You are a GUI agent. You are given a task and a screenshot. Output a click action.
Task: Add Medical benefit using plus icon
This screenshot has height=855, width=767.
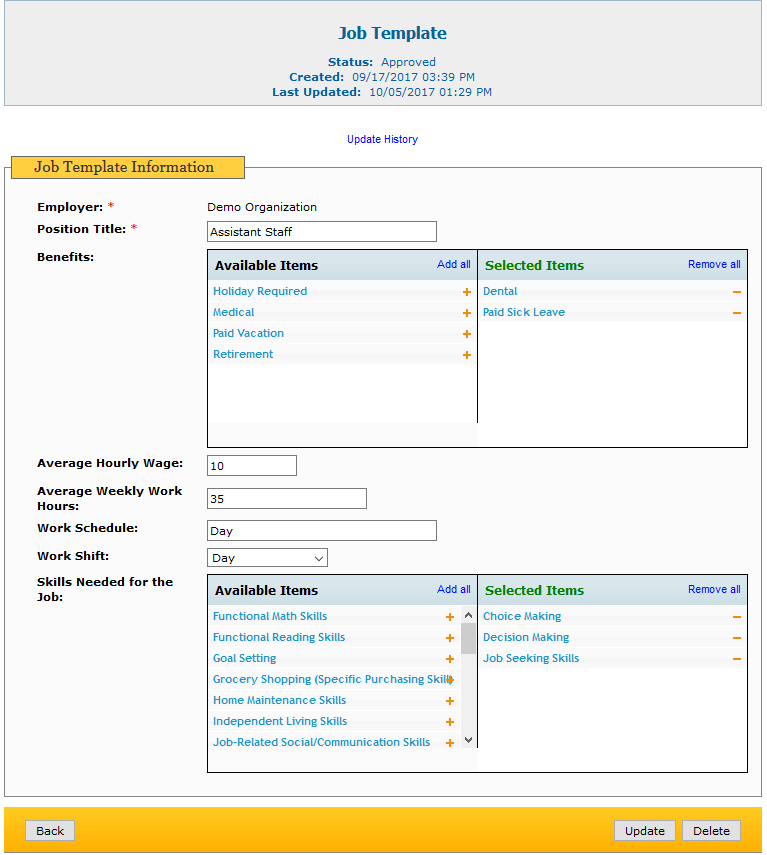[467, 313]
